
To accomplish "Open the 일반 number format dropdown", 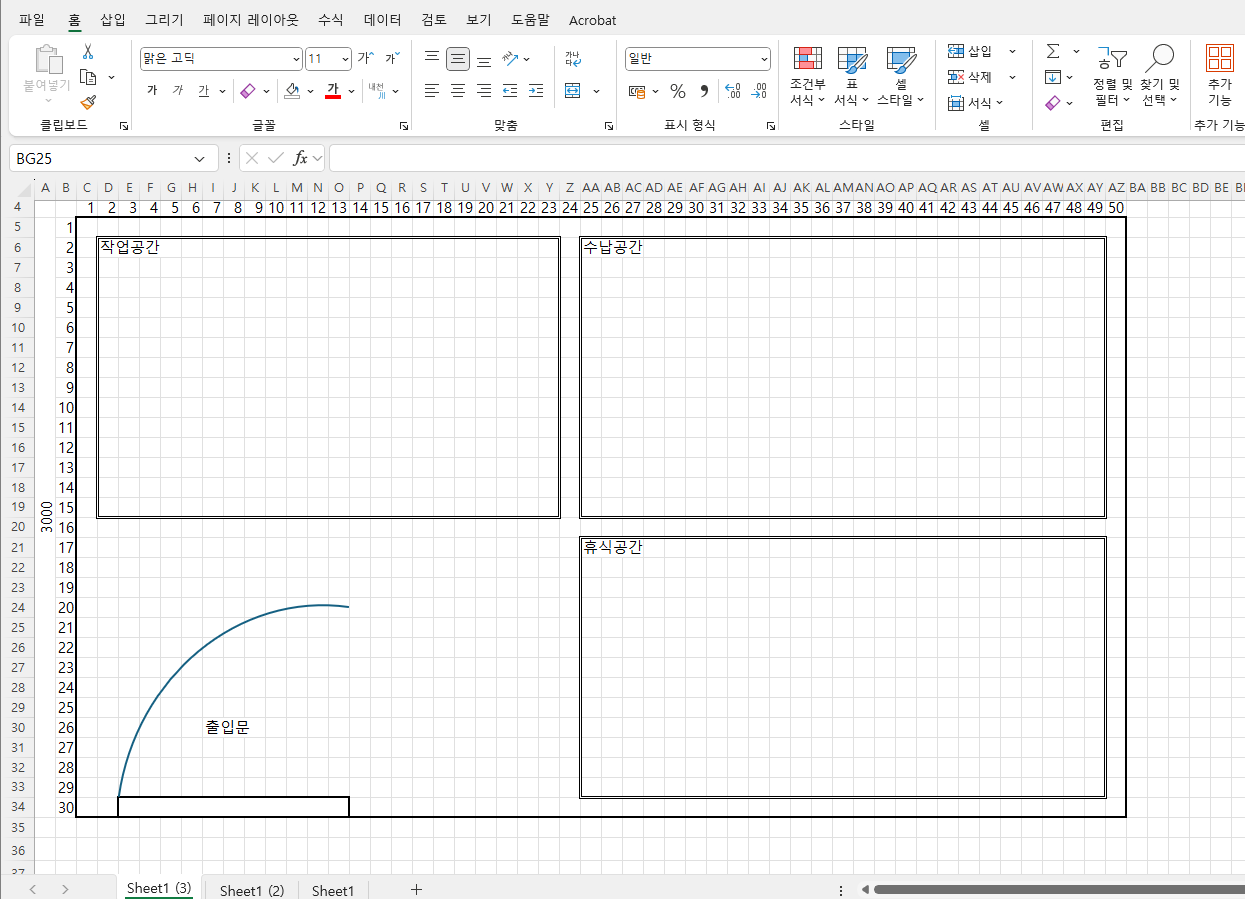I will coord(764,59).
